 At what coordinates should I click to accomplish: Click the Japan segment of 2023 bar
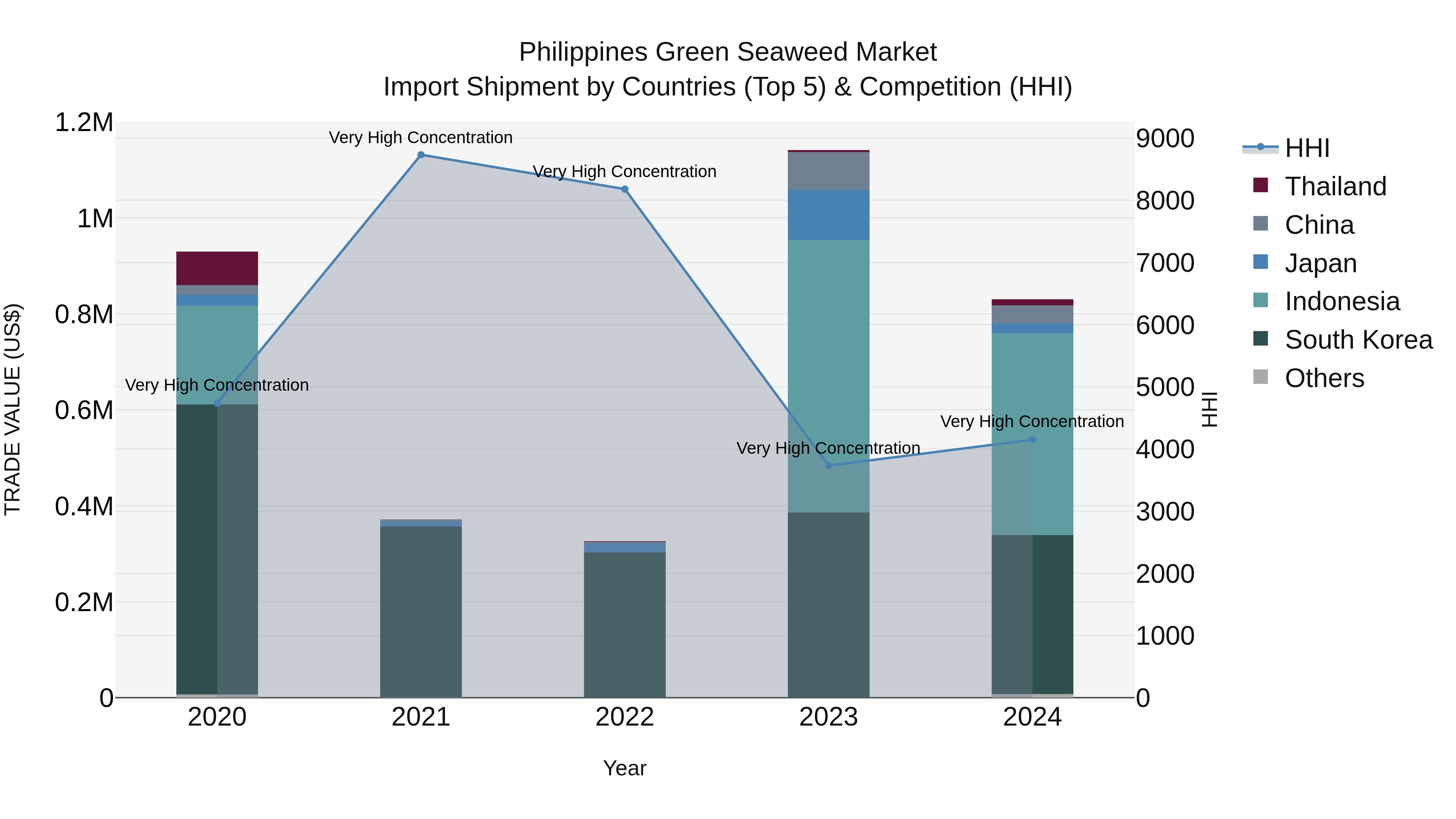coord(829,215)
